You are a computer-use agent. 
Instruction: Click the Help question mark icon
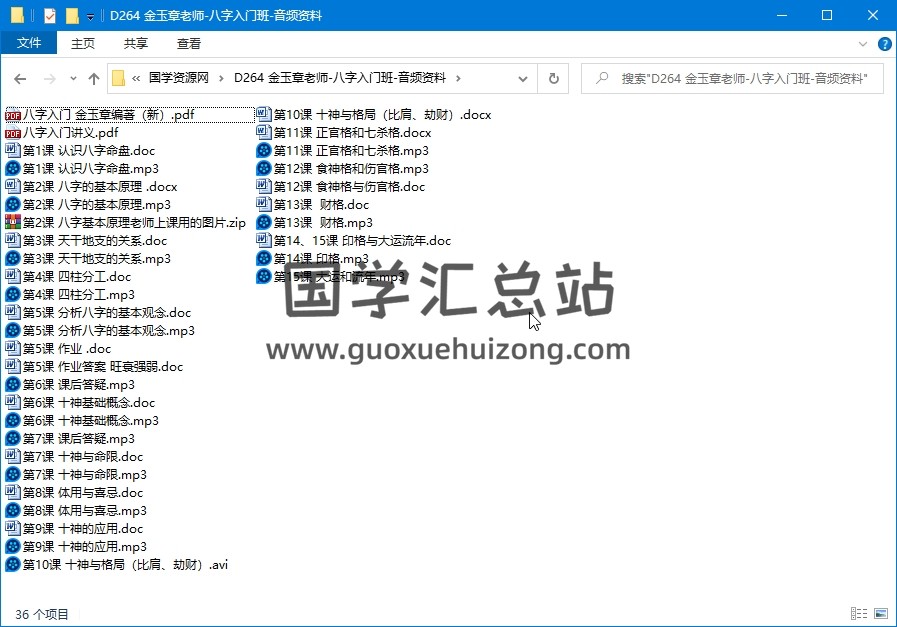[x=884, y=44]
